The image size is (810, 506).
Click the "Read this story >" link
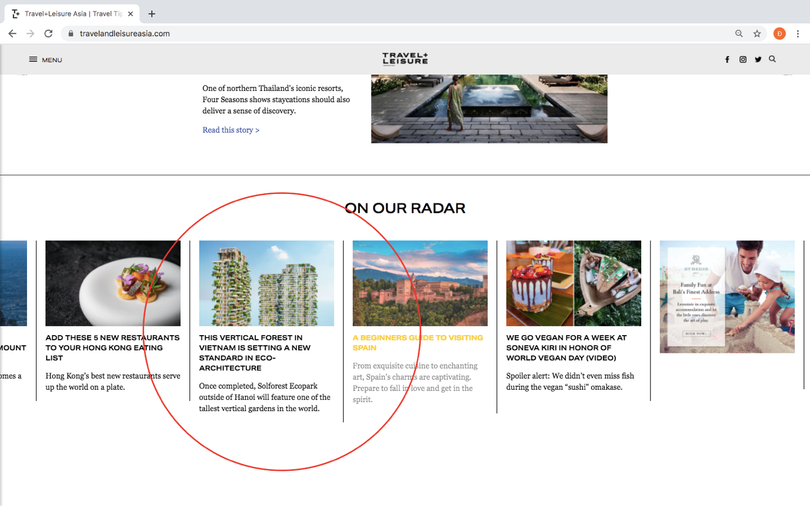tap(231, 130)
